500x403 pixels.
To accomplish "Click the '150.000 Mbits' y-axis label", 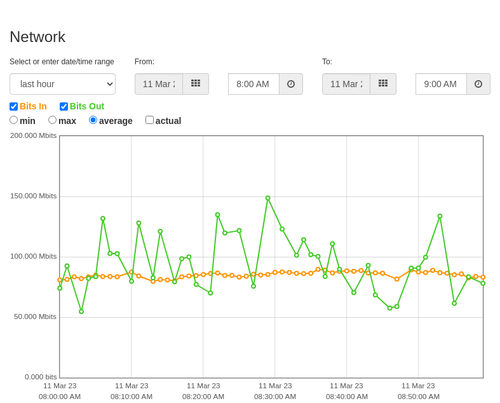I will click(33, 196).
